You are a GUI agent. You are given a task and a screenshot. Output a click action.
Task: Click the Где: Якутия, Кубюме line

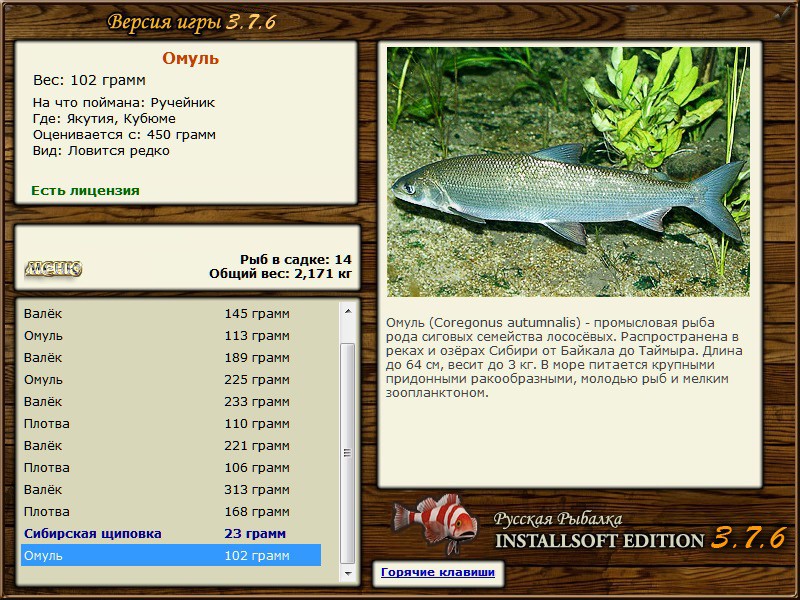pos(104,118)
